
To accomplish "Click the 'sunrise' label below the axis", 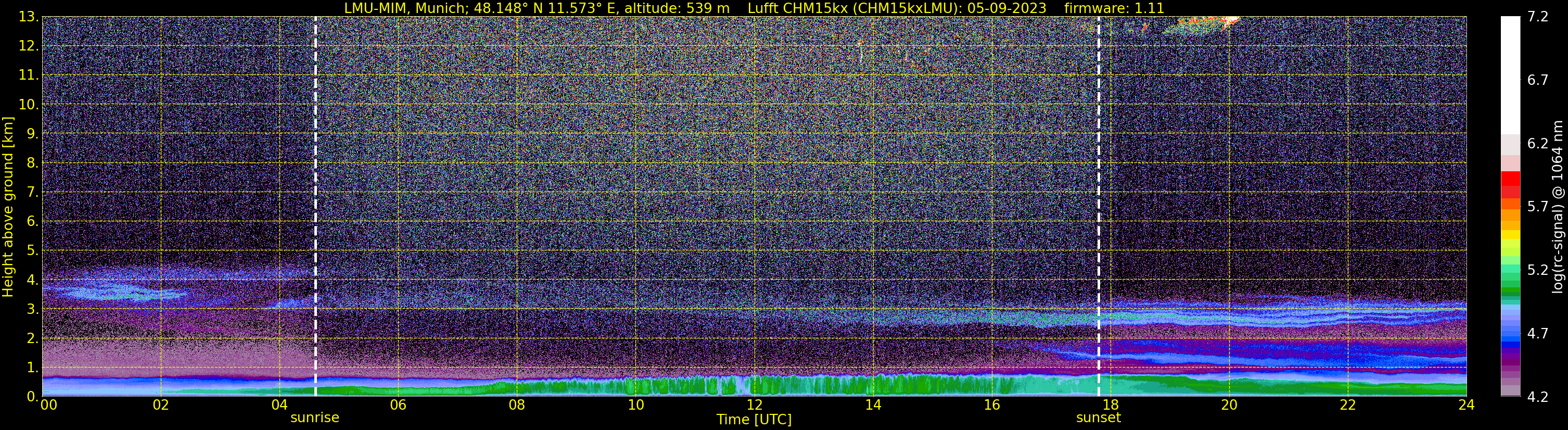I will point(315,418).
